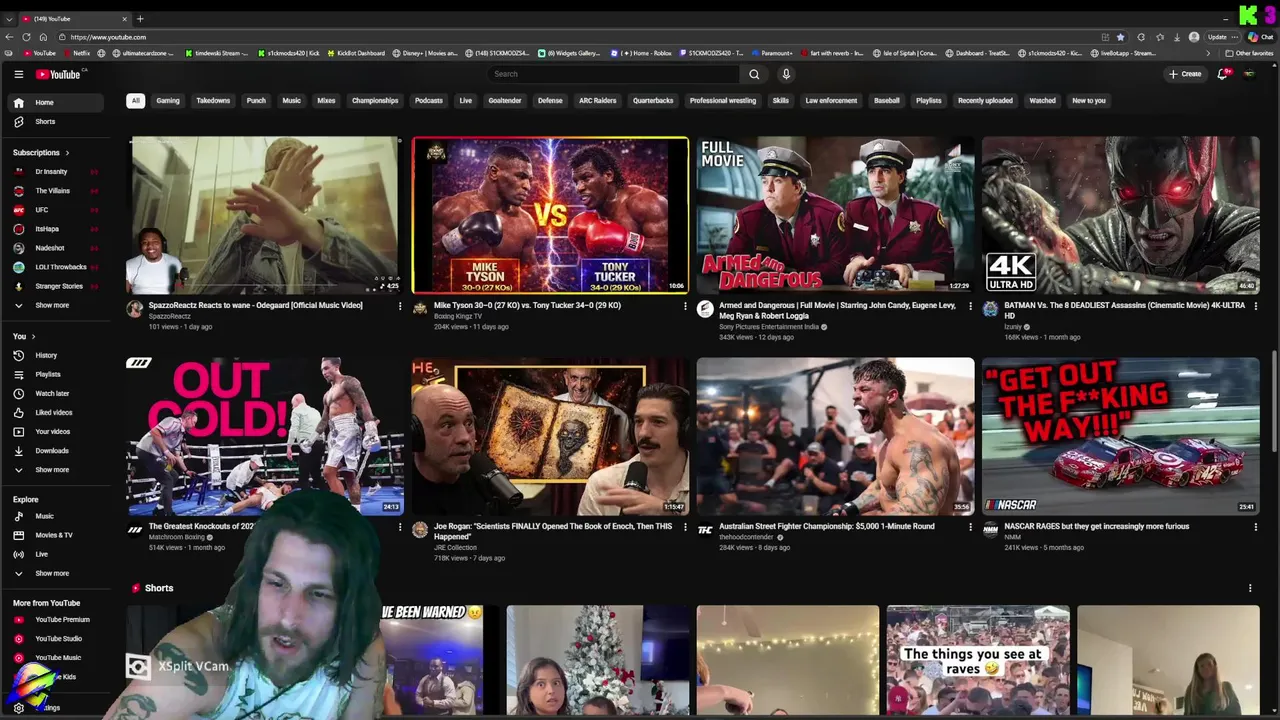Open the Netflix bookmark
Screen dimensions: 1280x720
[77, 53]
